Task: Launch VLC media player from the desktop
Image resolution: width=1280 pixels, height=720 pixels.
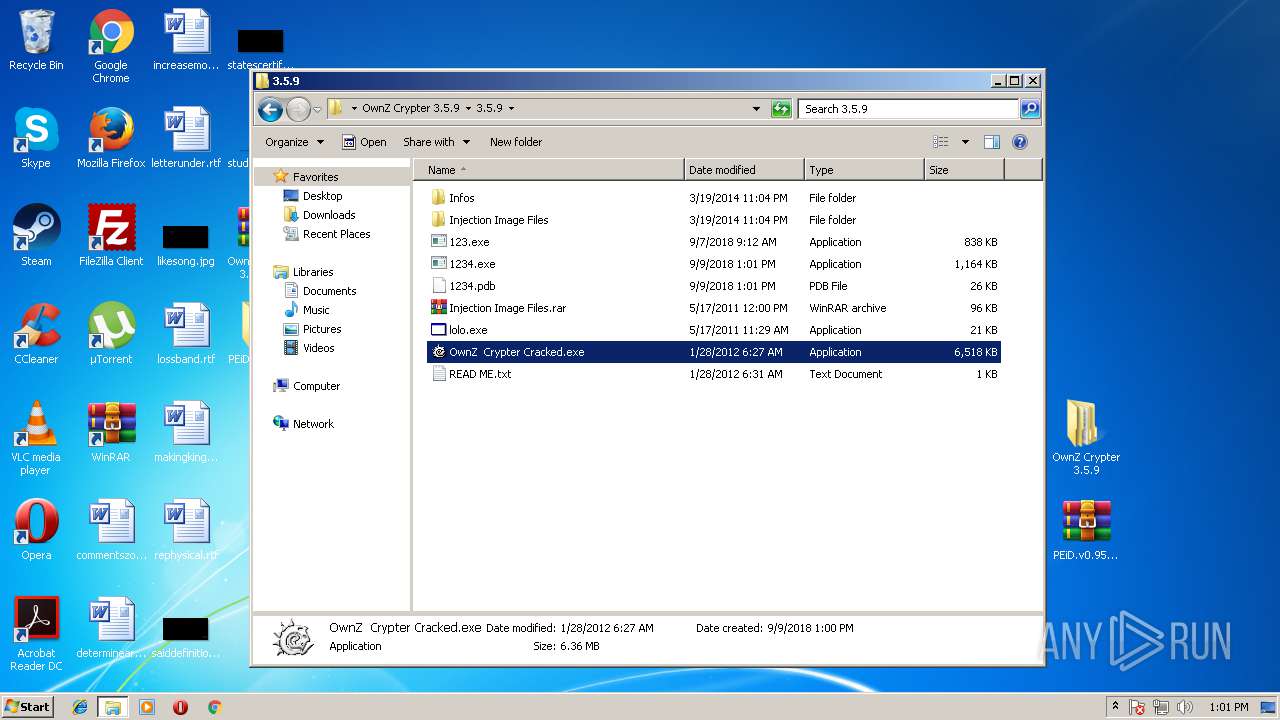Action: click(36, 439)
